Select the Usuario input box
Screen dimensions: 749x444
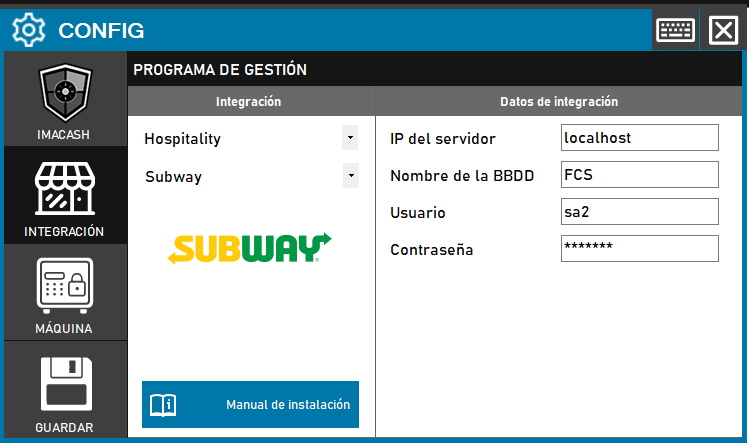click(x=640, y=212)
